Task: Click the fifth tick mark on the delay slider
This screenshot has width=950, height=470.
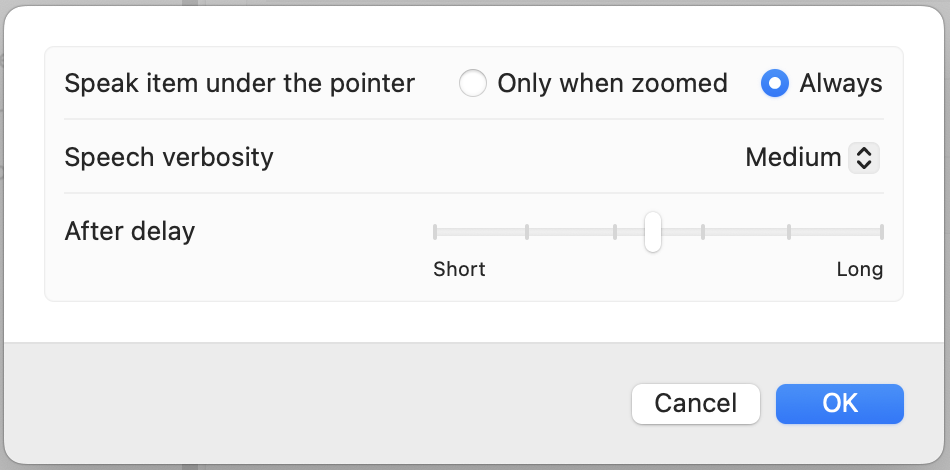Action: click(x=789, y=232)
